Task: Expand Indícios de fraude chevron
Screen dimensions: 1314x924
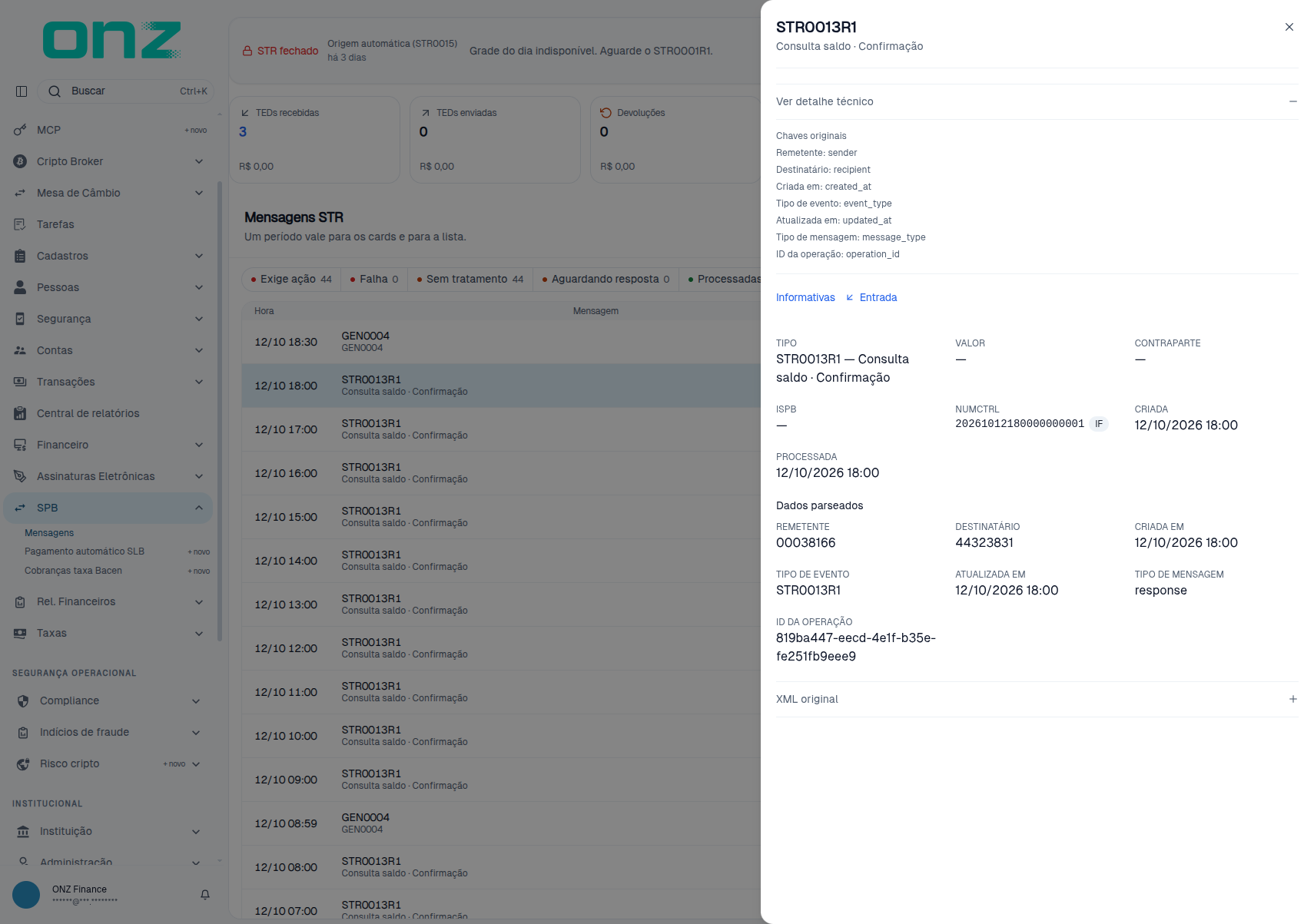Action: [196, 733]
